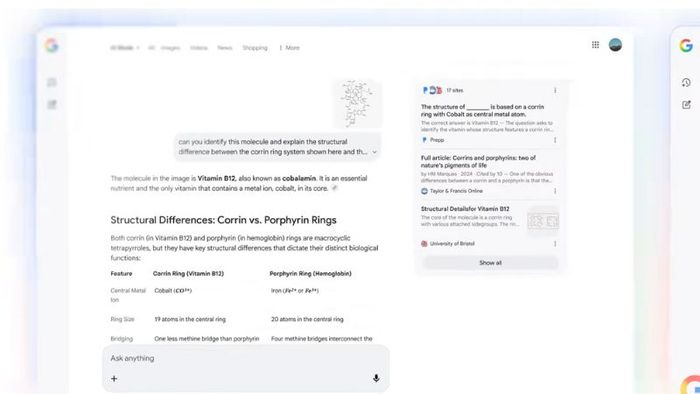
Task: Click the Show all sources button
Action: [490, 263]
